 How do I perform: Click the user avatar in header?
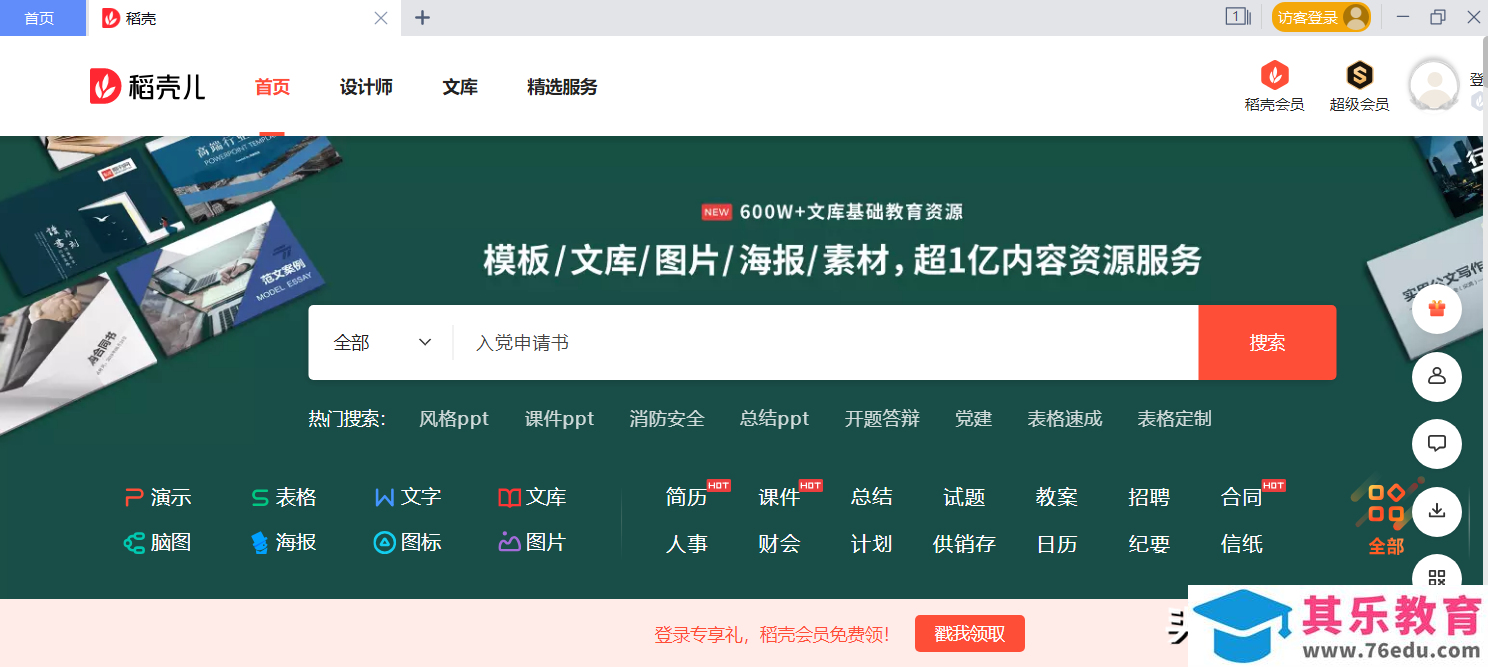(1433, 84)
